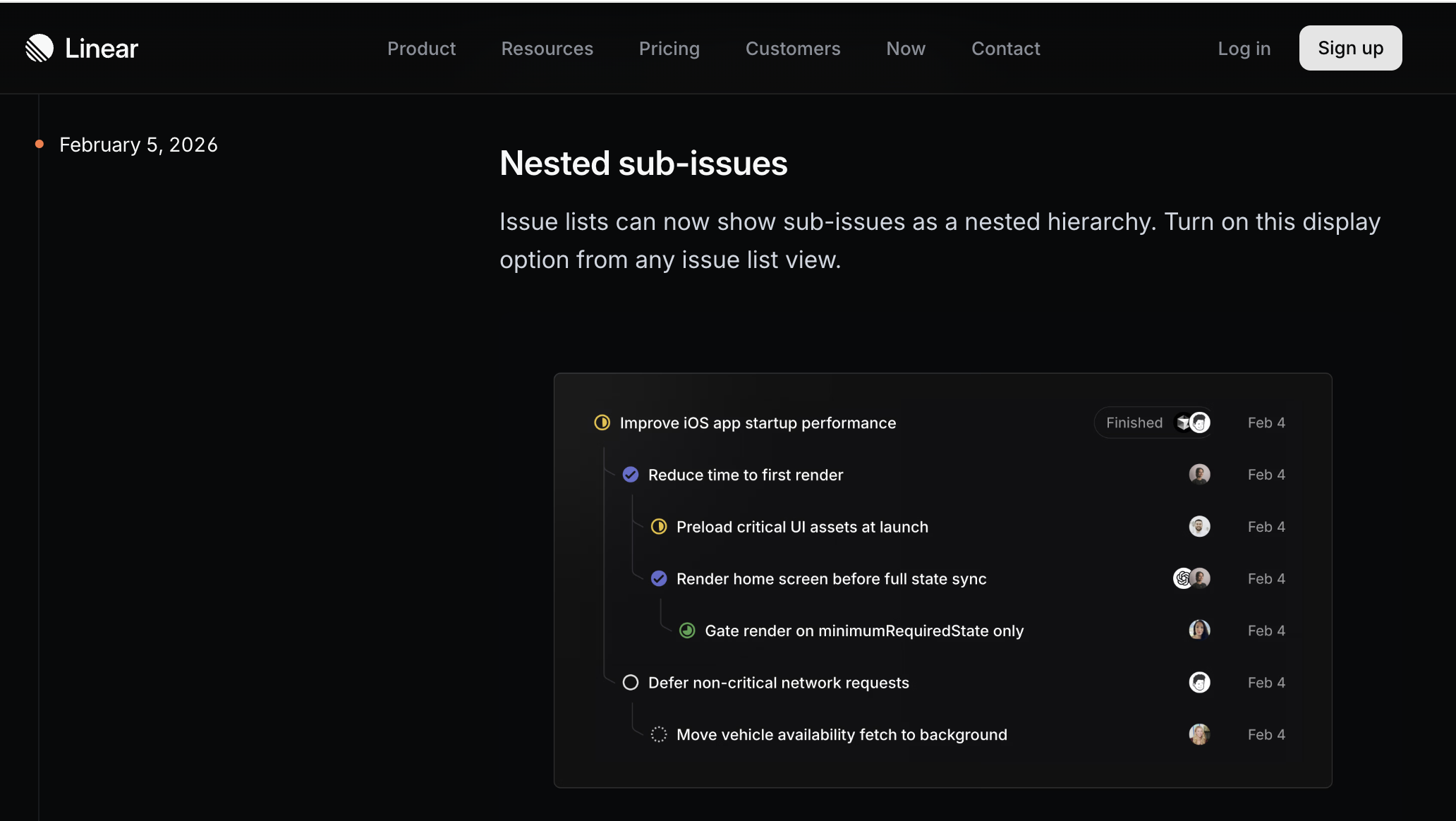Click the green progress icon on "Gate render on minimumRequiredState only"
The height and width of the screenshot is (821, 1456).
(x=687, y=630)
